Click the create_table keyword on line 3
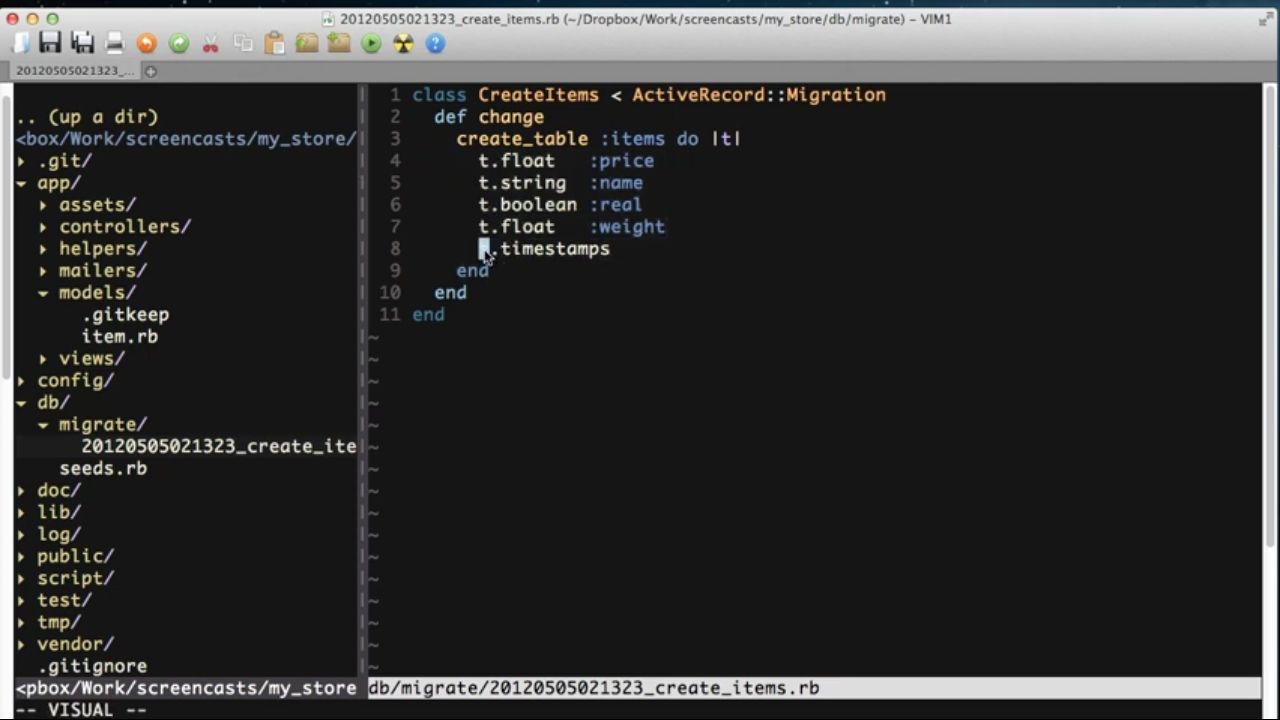1280x720 pixels. 522,139
